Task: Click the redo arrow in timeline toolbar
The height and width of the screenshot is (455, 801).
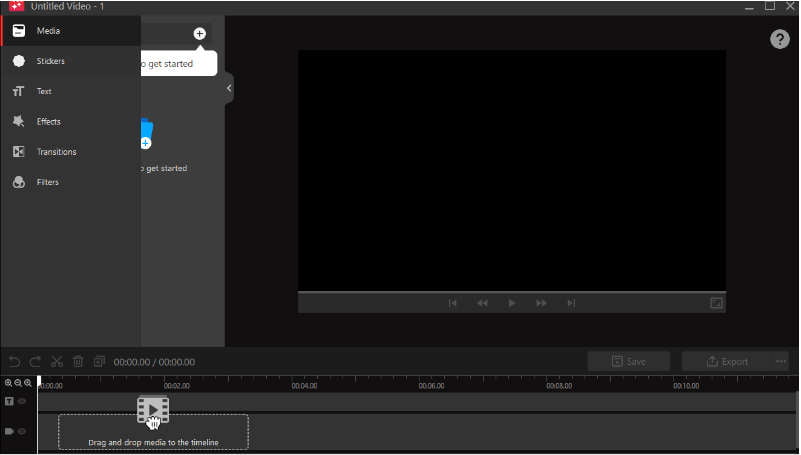Action: (35, 362)
